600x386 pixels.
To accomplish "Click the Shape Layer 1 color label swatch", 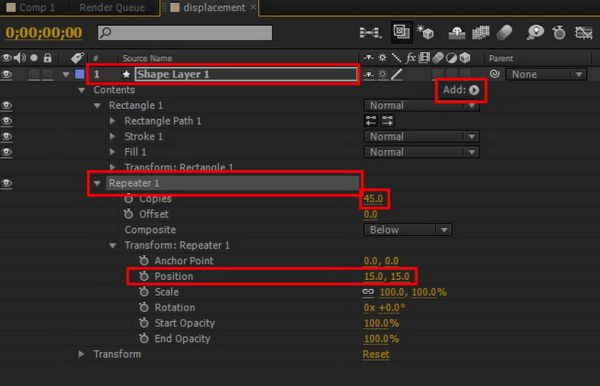I will click(80, 74).
